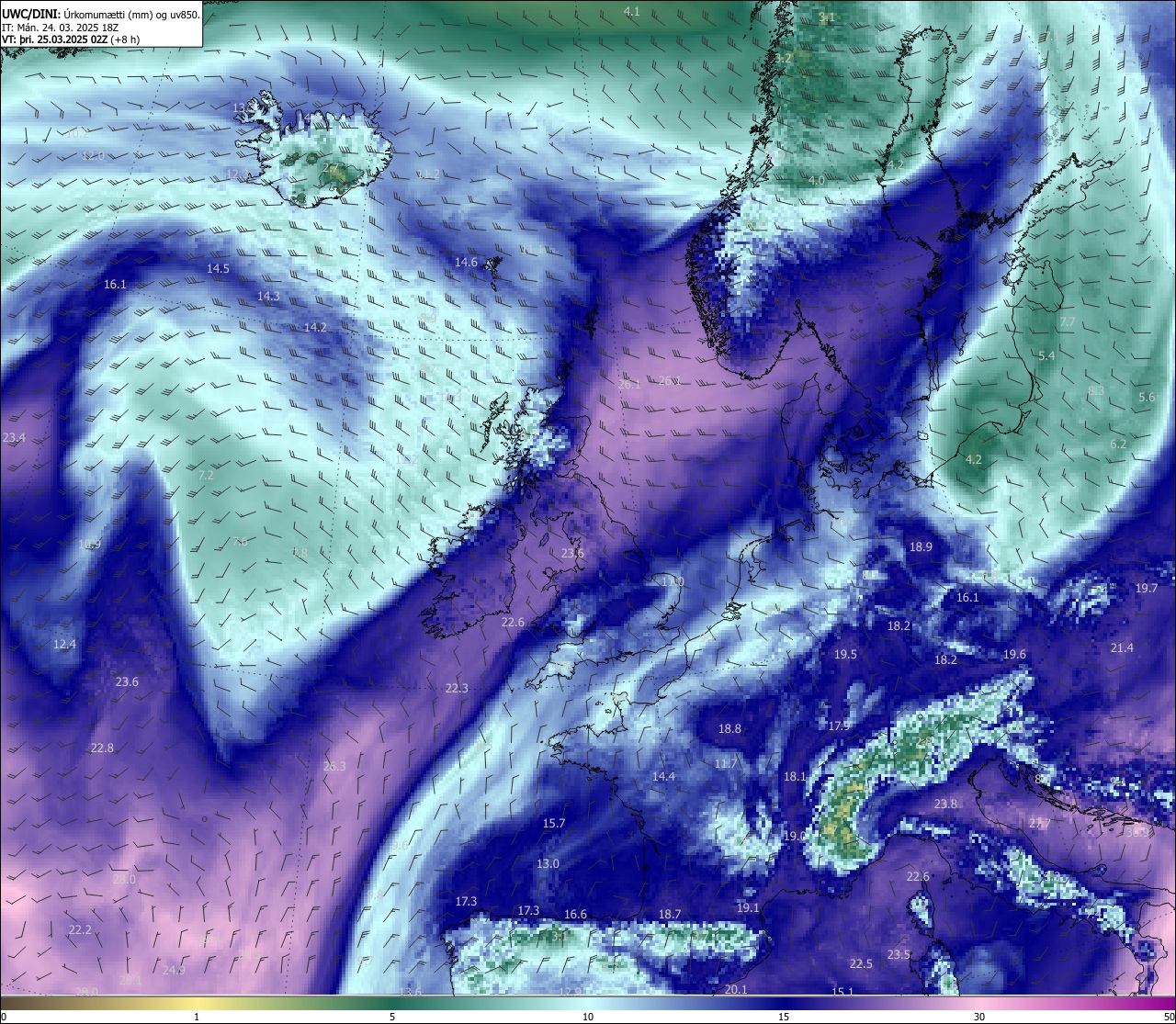Screen dimensions: 1176x1024
Task: Click the 4.0 value over Sweden
Action: [x=816, y=181]
